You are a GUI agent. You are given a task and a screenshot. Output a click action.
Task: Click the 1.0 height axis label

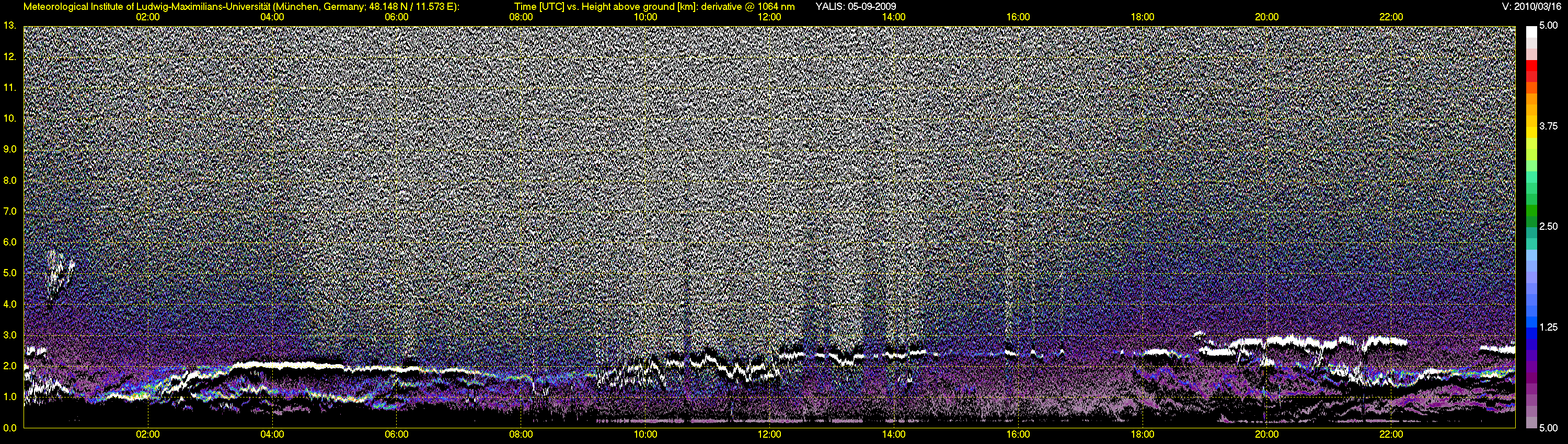9,396
